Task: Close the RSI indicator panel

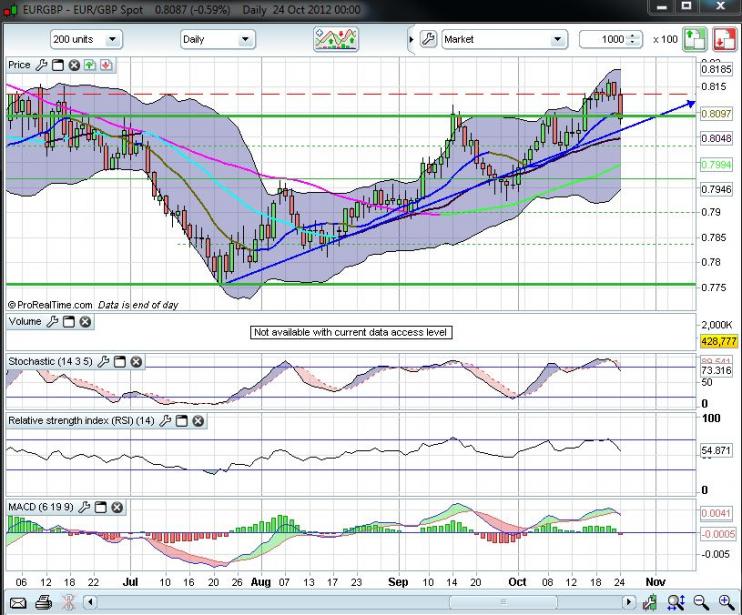Action: 198,421
